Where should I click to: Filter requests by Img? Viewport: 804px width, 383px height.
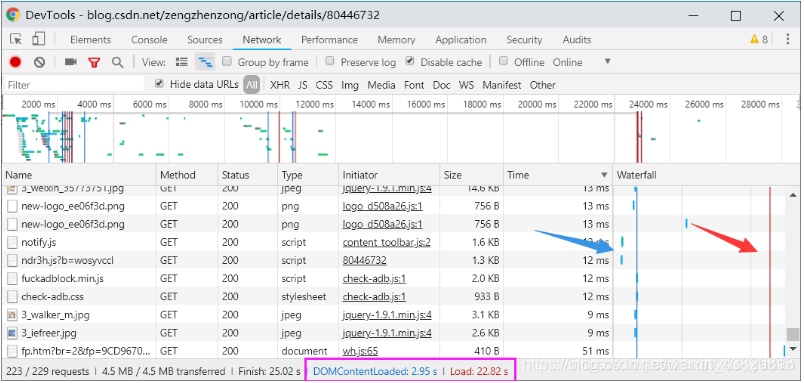point(350,85)
